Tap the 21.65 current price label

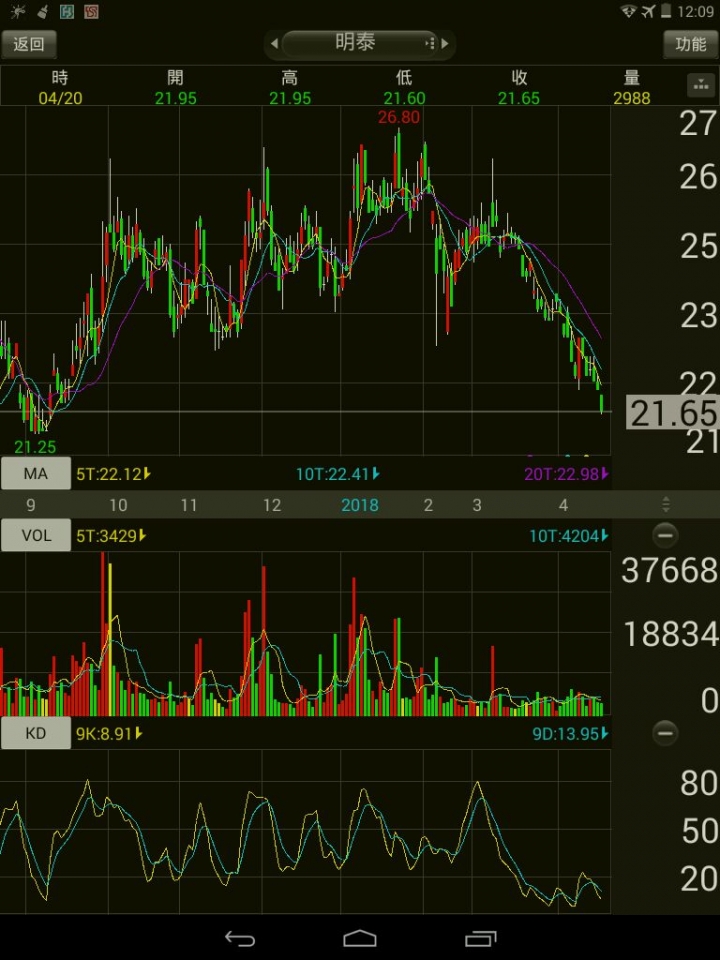coord(672,413)
